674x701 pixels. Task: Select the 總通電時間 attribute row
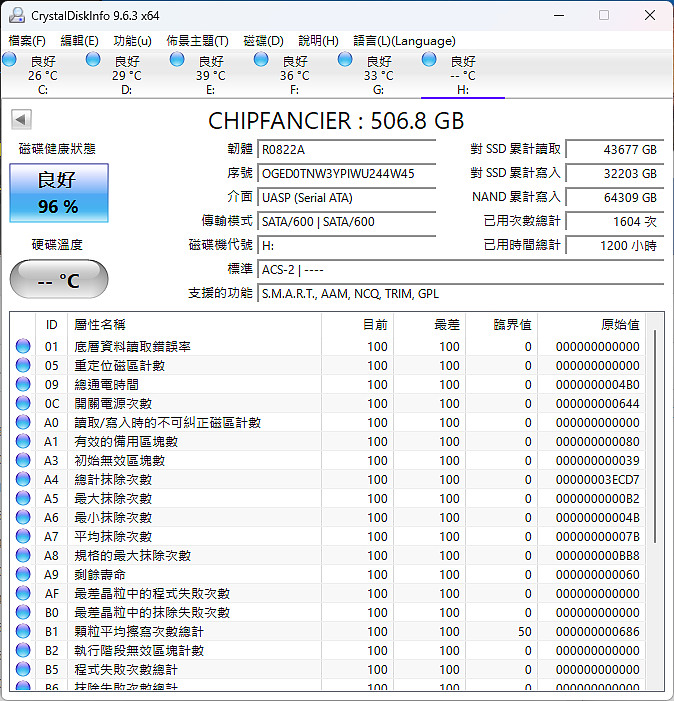point(329,384)
